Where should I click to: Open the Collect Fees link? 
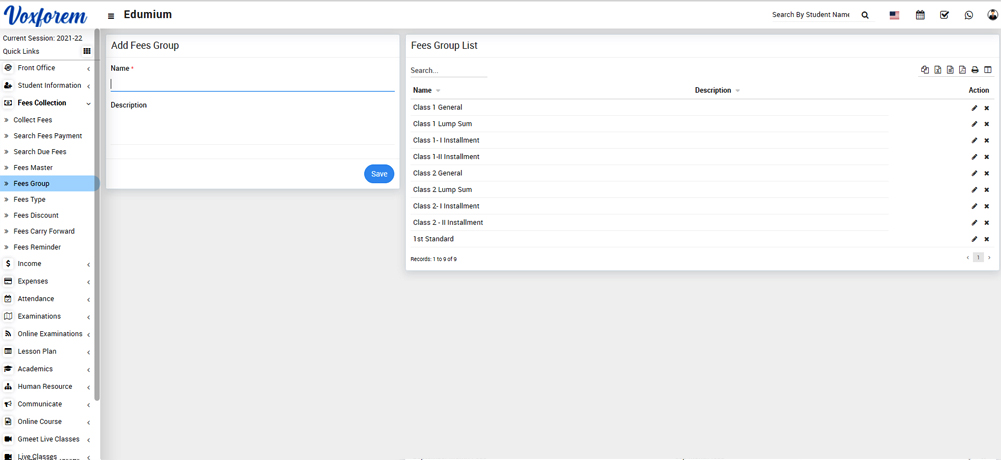click(33, 120)
